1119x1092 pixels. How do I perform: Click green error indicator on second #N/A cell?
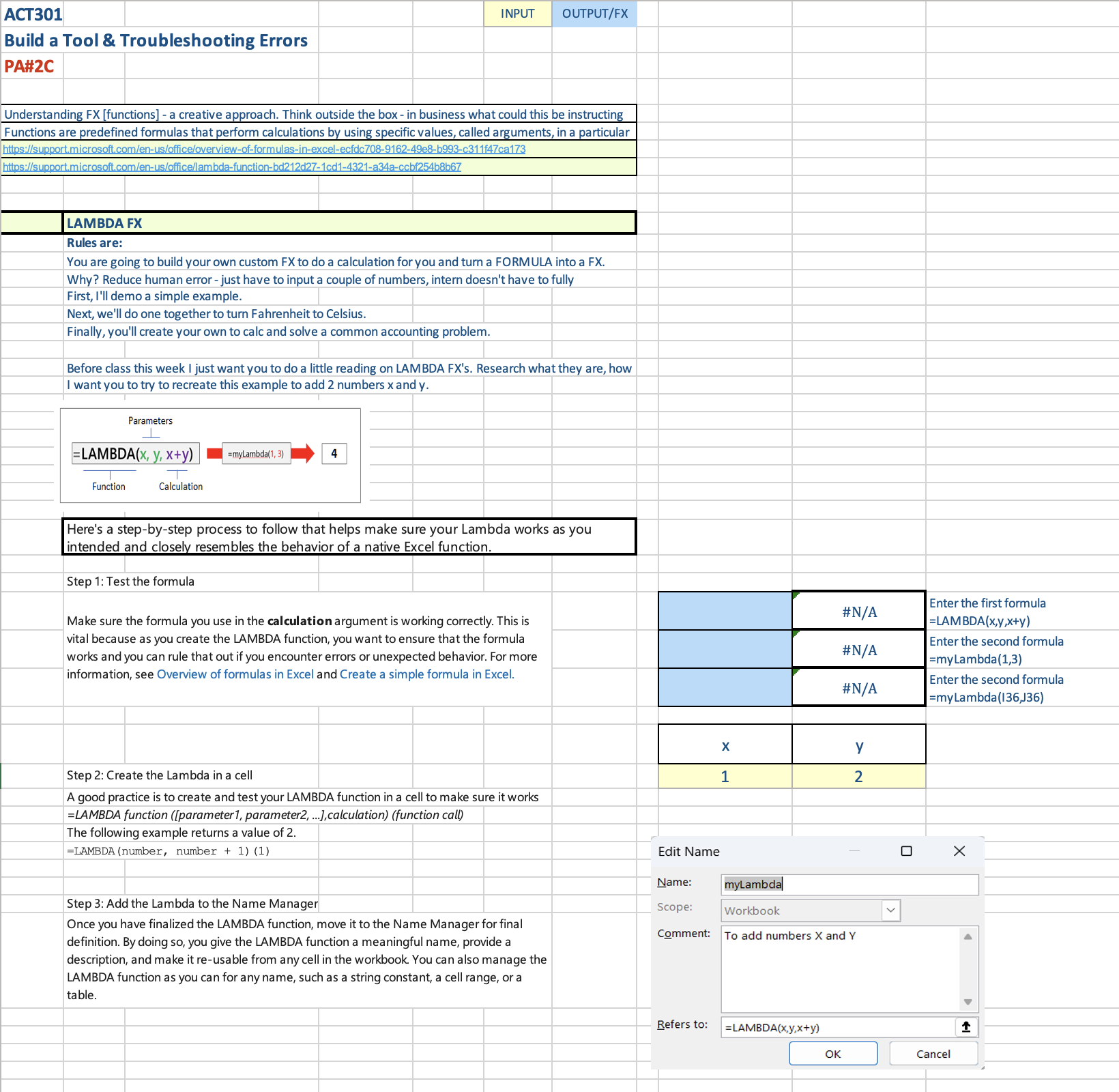tap(796, 635)
